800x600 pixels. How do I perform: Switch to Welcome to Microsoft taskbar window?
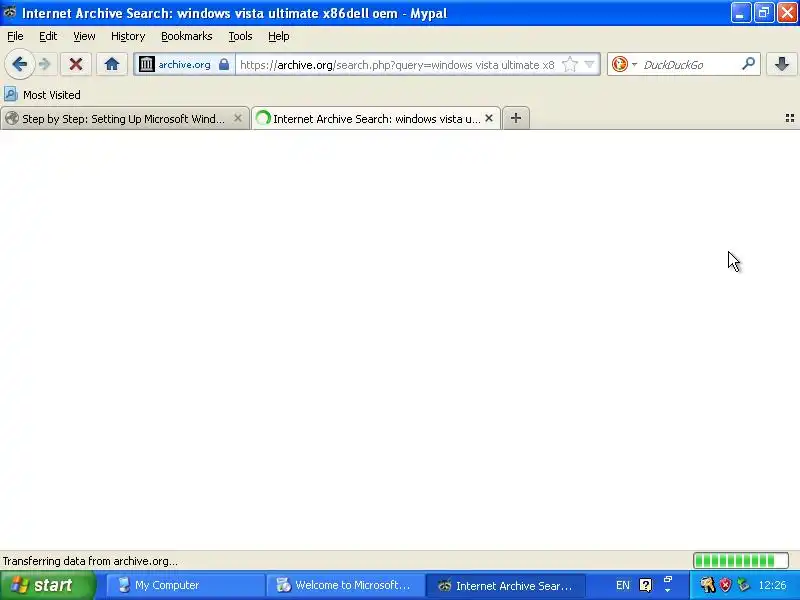(x=345, y=585)
